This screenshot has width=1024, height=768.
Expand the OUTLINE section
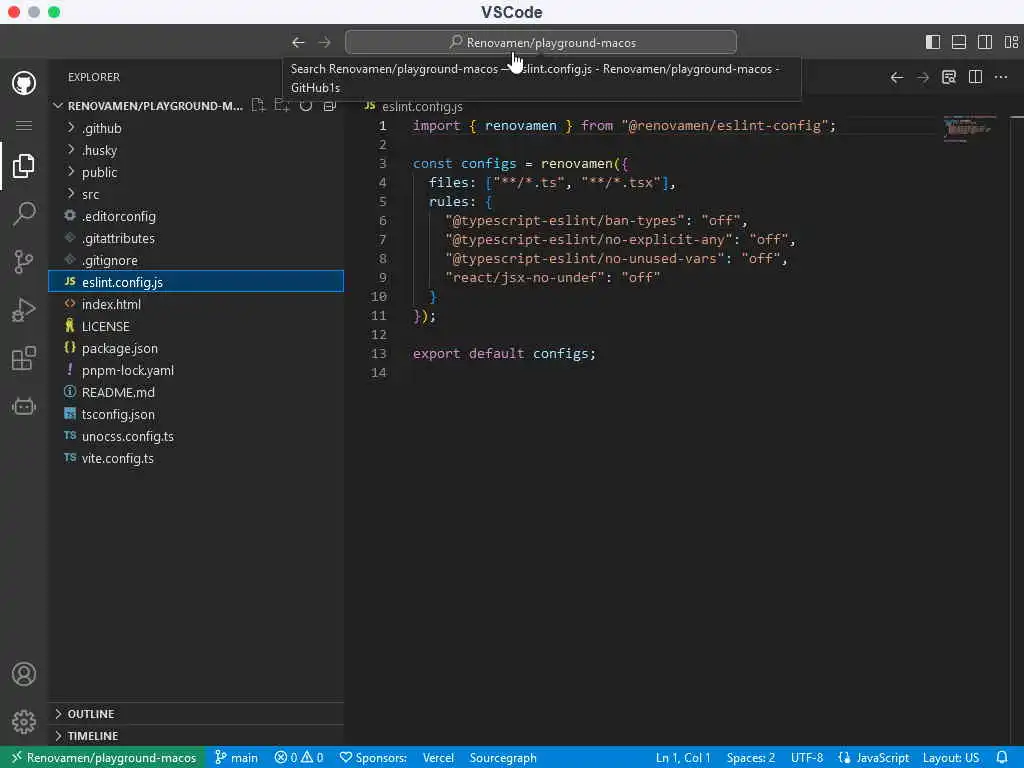click(196, 714)
